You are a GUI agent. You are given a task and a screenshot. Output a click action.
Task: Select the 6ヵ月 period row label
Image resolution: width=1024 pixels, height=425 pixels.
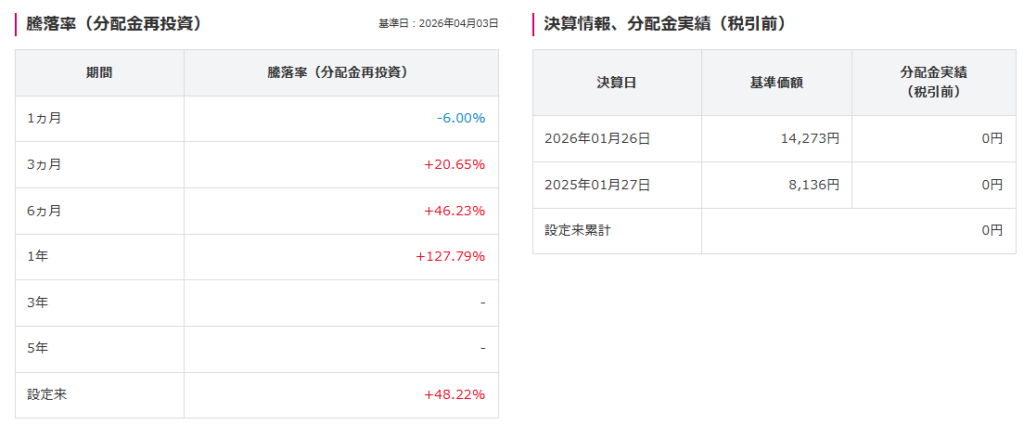pos(45,210)
